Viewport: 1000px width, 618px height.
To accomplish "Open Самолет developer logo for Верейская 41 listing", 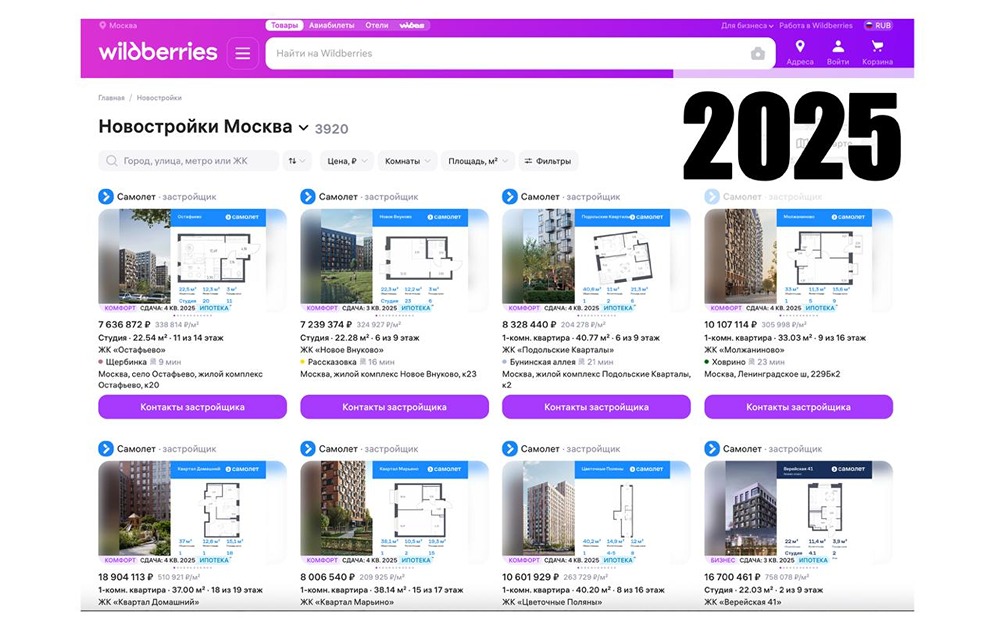I will (x=712, y=448).
